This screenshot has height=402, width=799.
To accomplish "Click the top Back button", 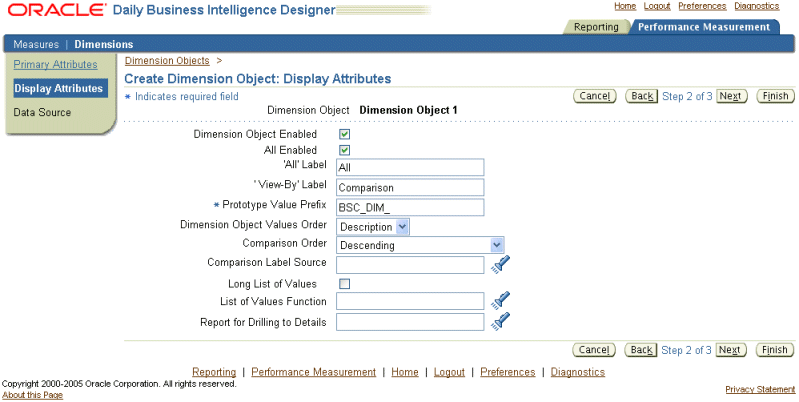I will [642, 96].
